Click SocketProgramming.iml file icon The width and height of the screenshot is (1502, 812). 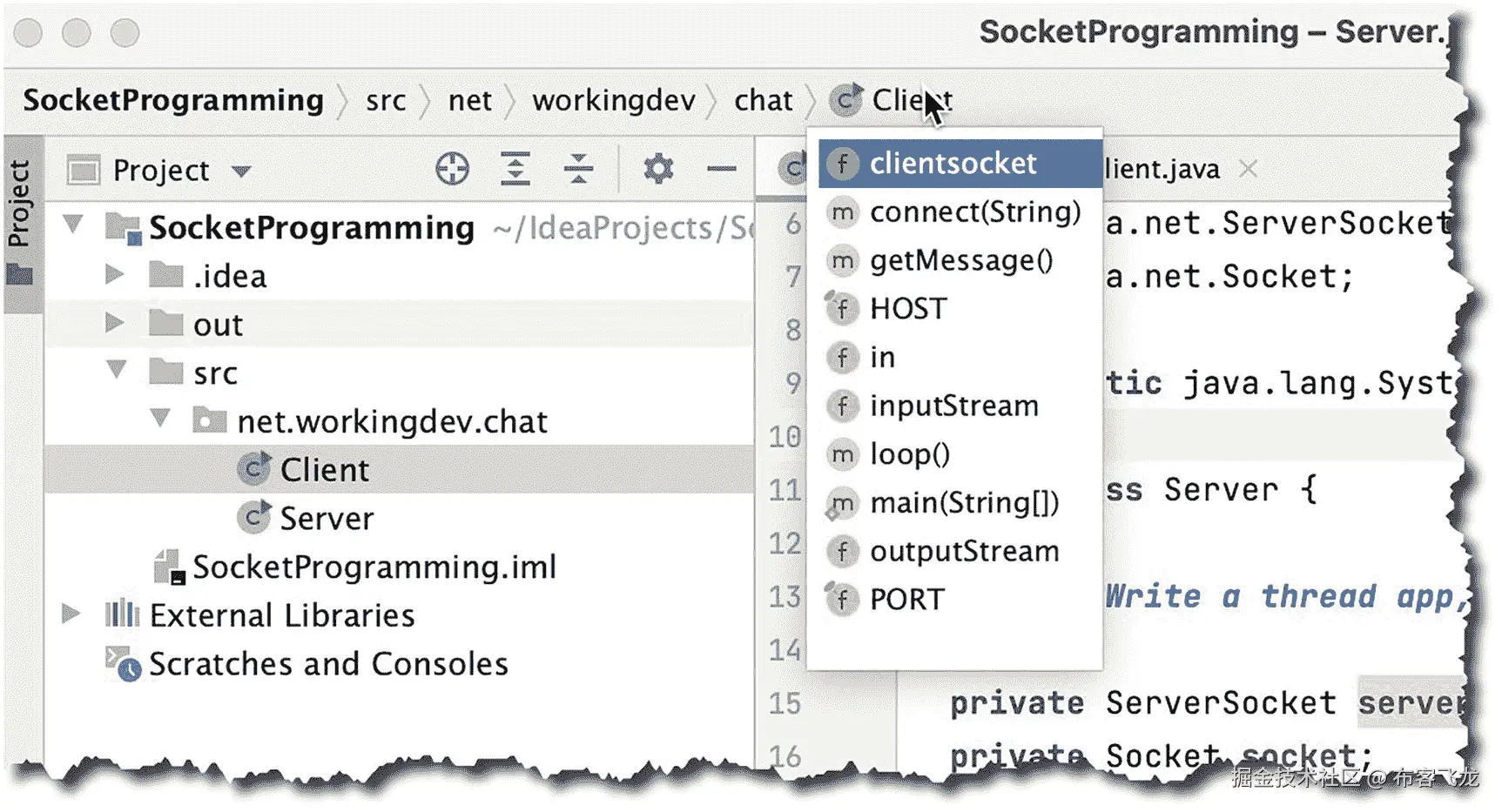(169, 567)
